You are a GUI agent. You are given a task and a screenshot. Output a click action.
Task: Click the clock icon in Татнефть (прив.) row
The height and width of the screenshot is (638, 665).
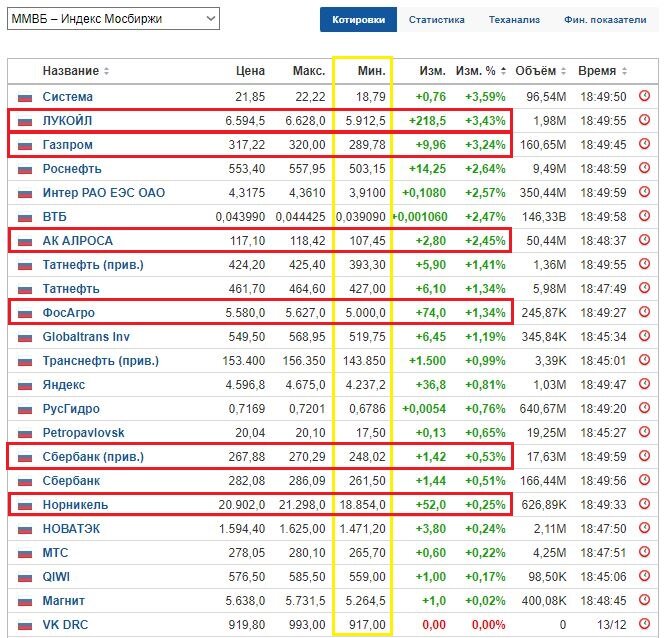click(x=644, y=264)
